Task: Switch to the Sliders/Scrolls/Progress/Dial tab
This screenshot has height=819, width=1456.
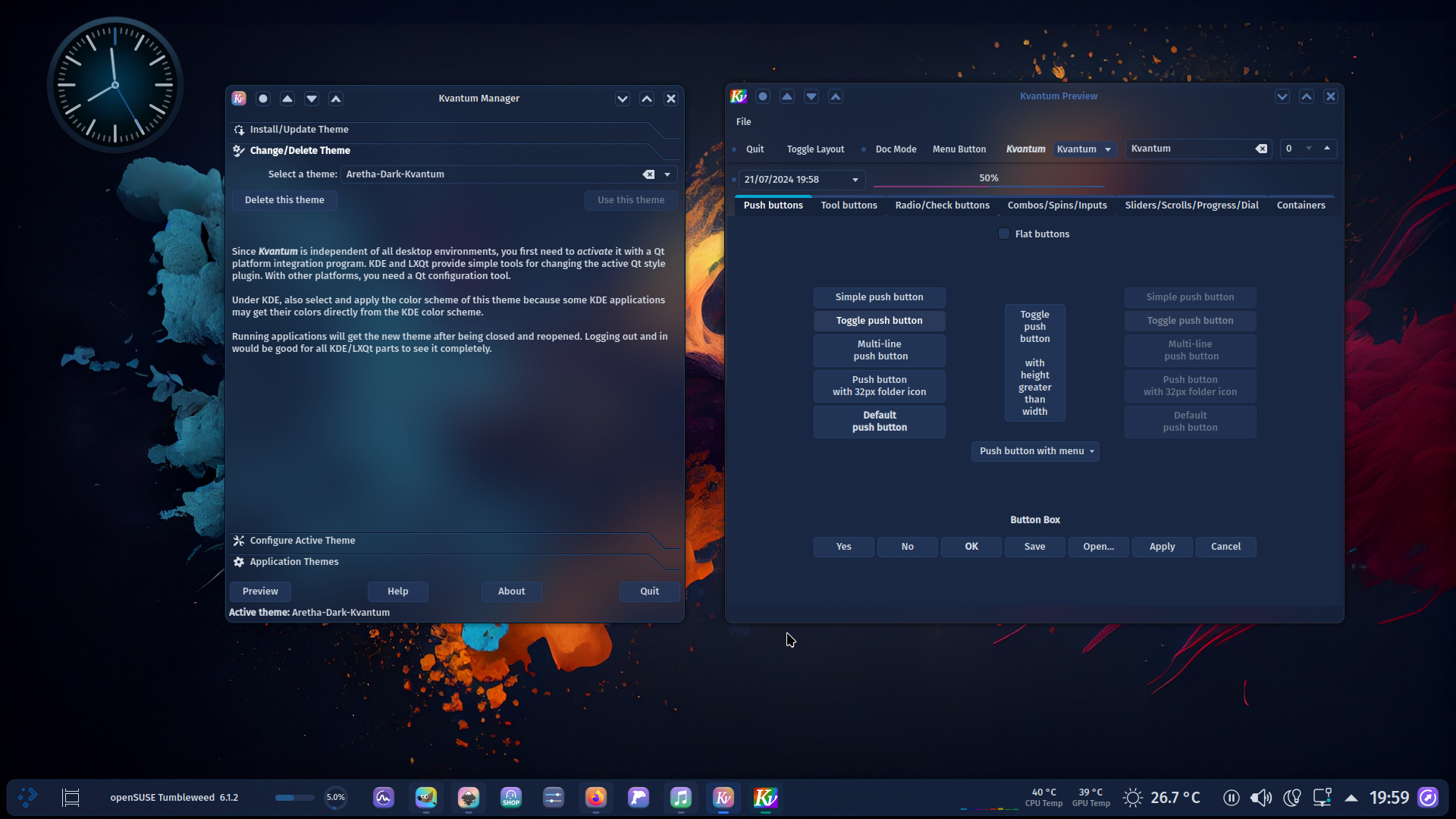Action: pyautogui.click(x=1191, y=206)
